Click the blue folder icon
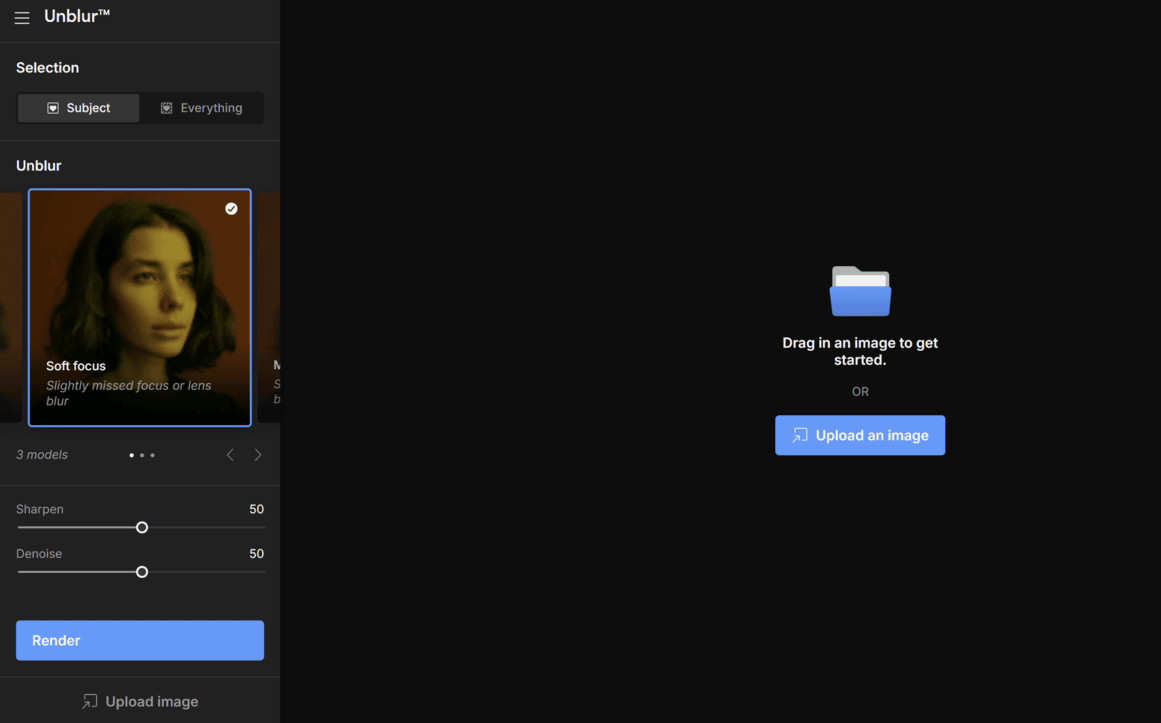Viewport: 1161px width, 723px height. (x=860, y=291)
